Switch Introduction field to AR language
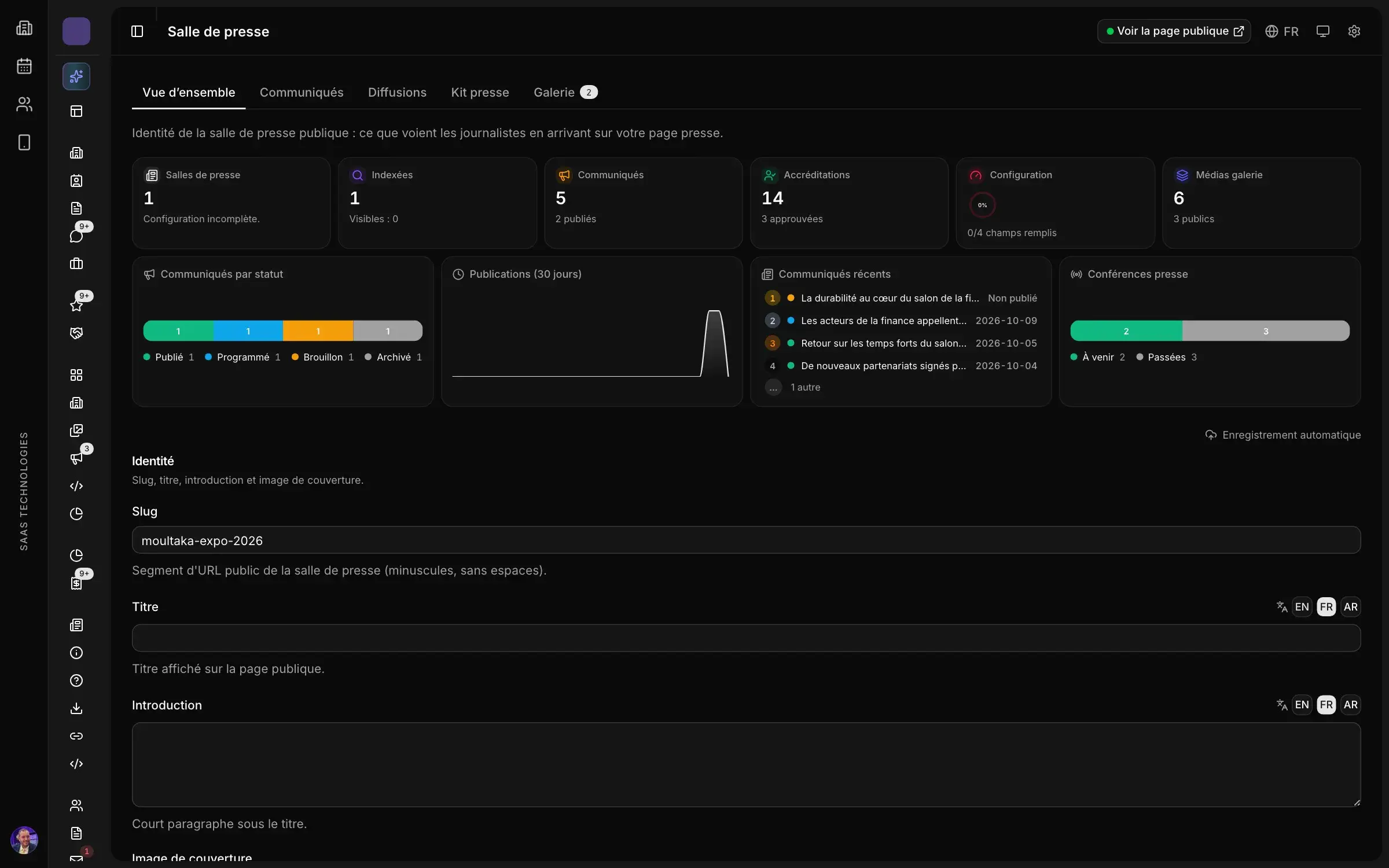Viewport: 1389px width, 868px height. click(1351, 705)
